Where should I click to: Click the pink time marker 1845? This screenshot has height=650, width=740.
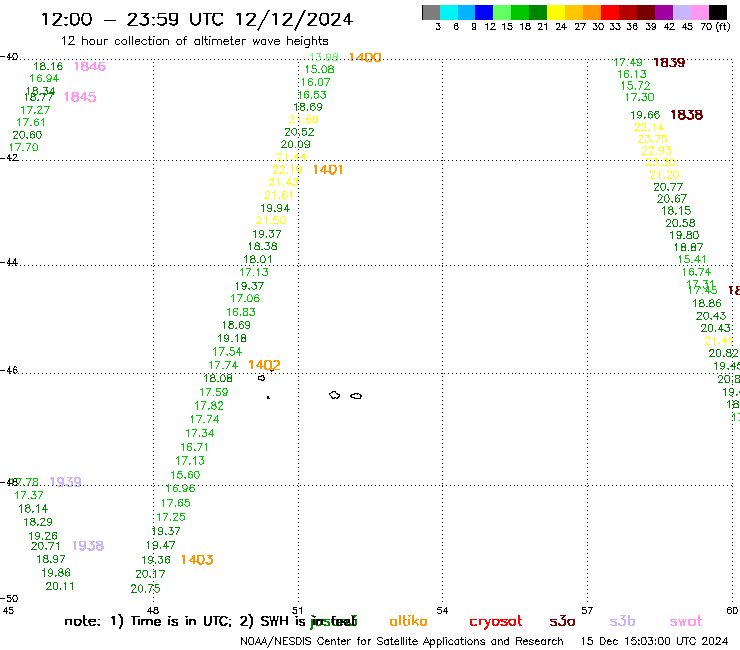click(80, 97)
